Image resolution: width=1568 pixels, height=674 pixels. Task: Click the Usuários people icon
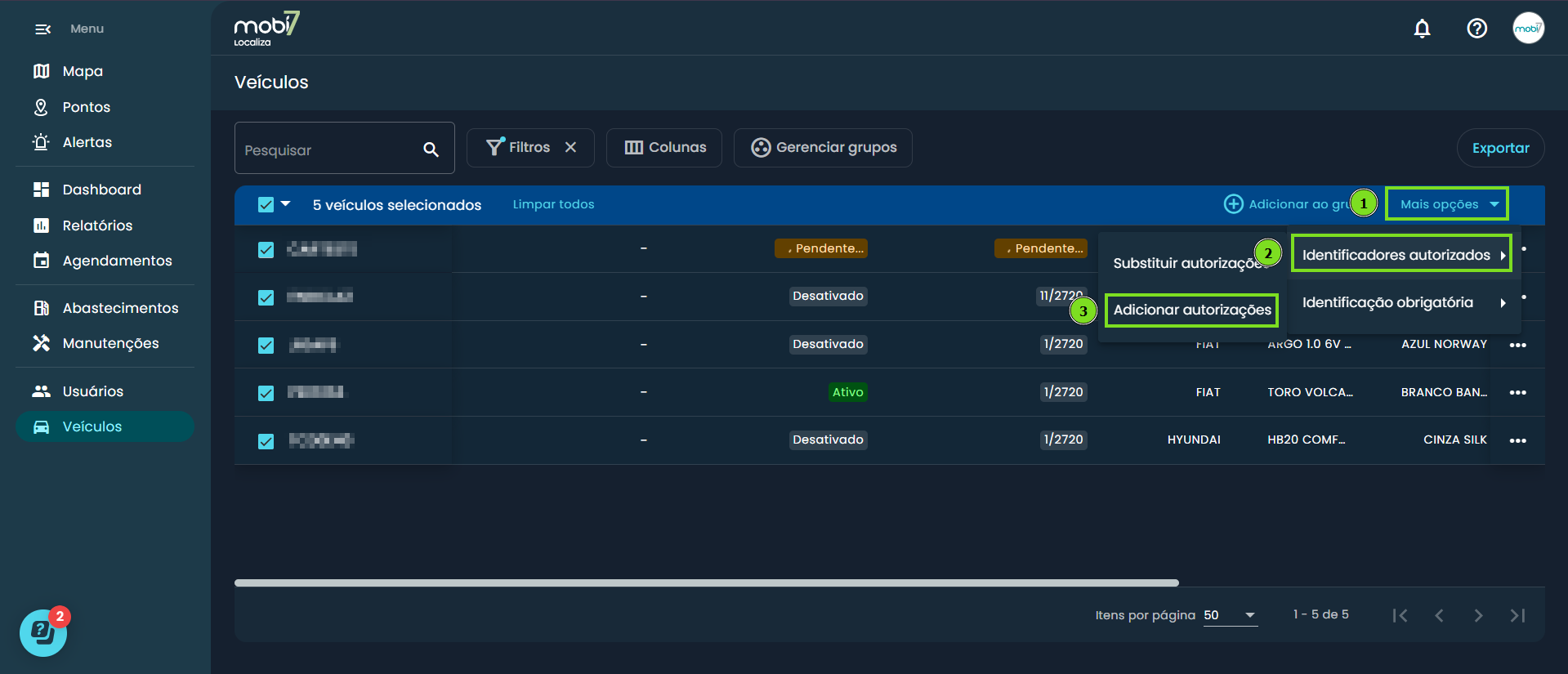point(41,391)
